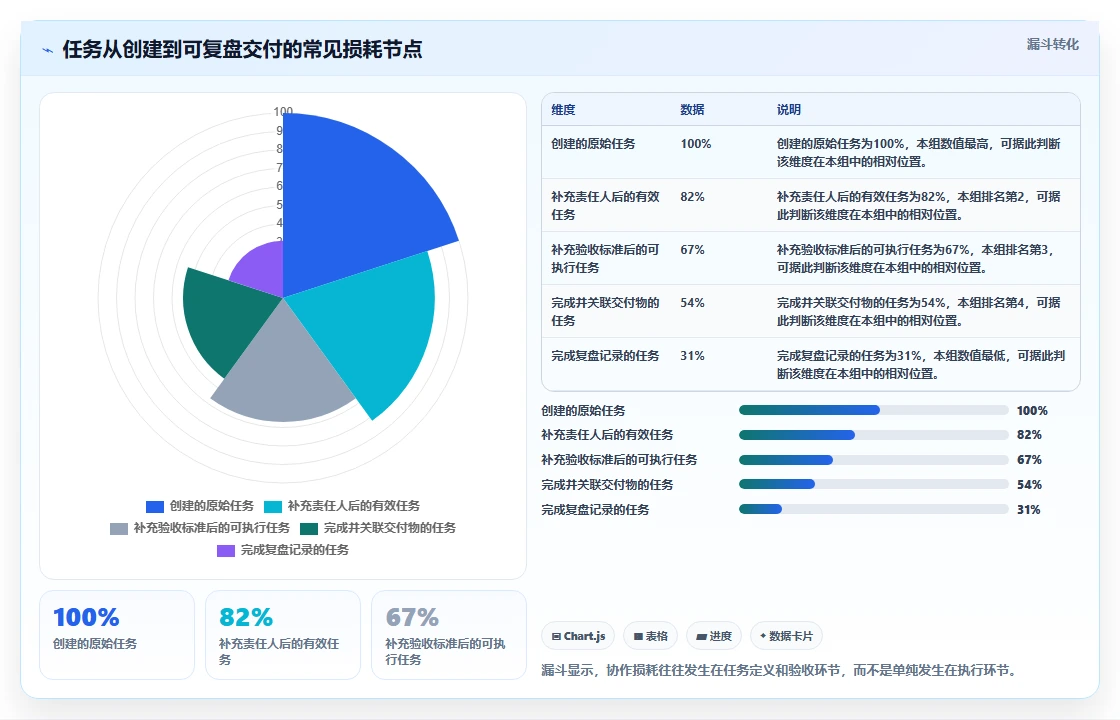Click the 100 axis label on chart

[283, 111]
